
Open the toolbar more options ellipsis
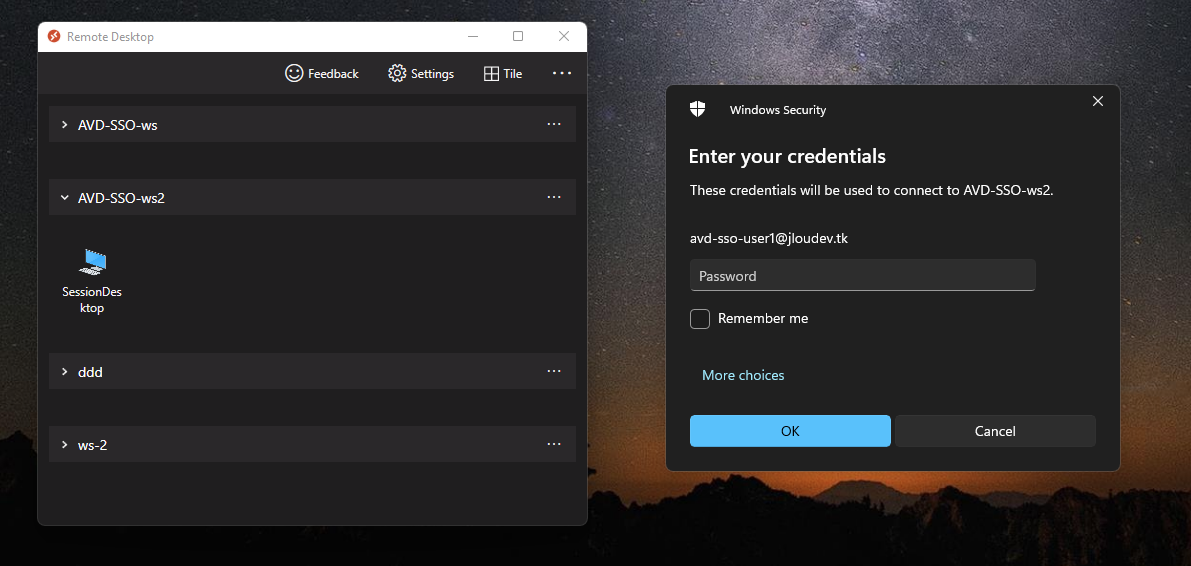pos(562,73)
